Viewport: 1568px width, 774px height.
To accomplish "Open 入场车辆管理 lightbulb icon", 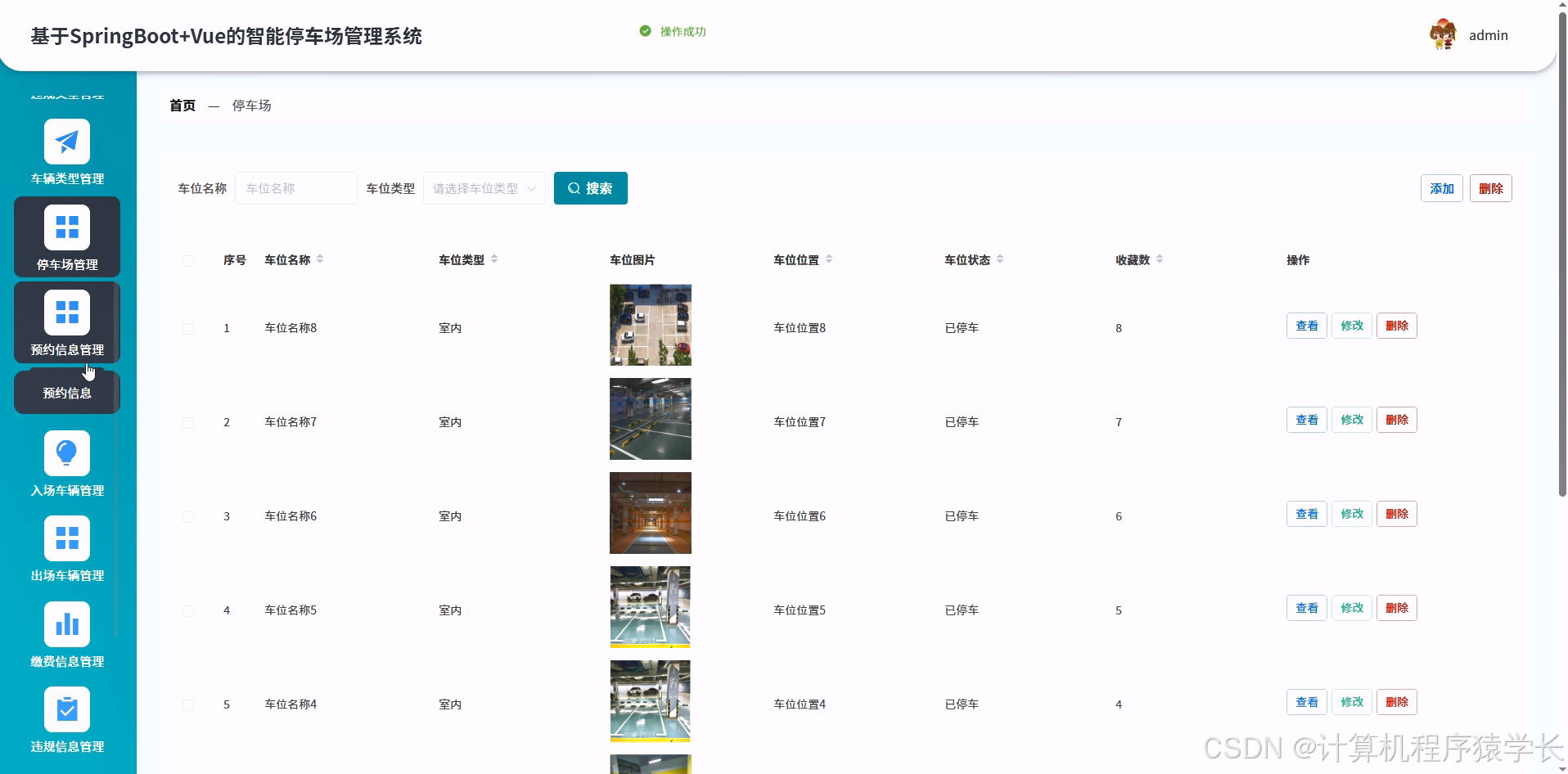I will pos(67,453).
